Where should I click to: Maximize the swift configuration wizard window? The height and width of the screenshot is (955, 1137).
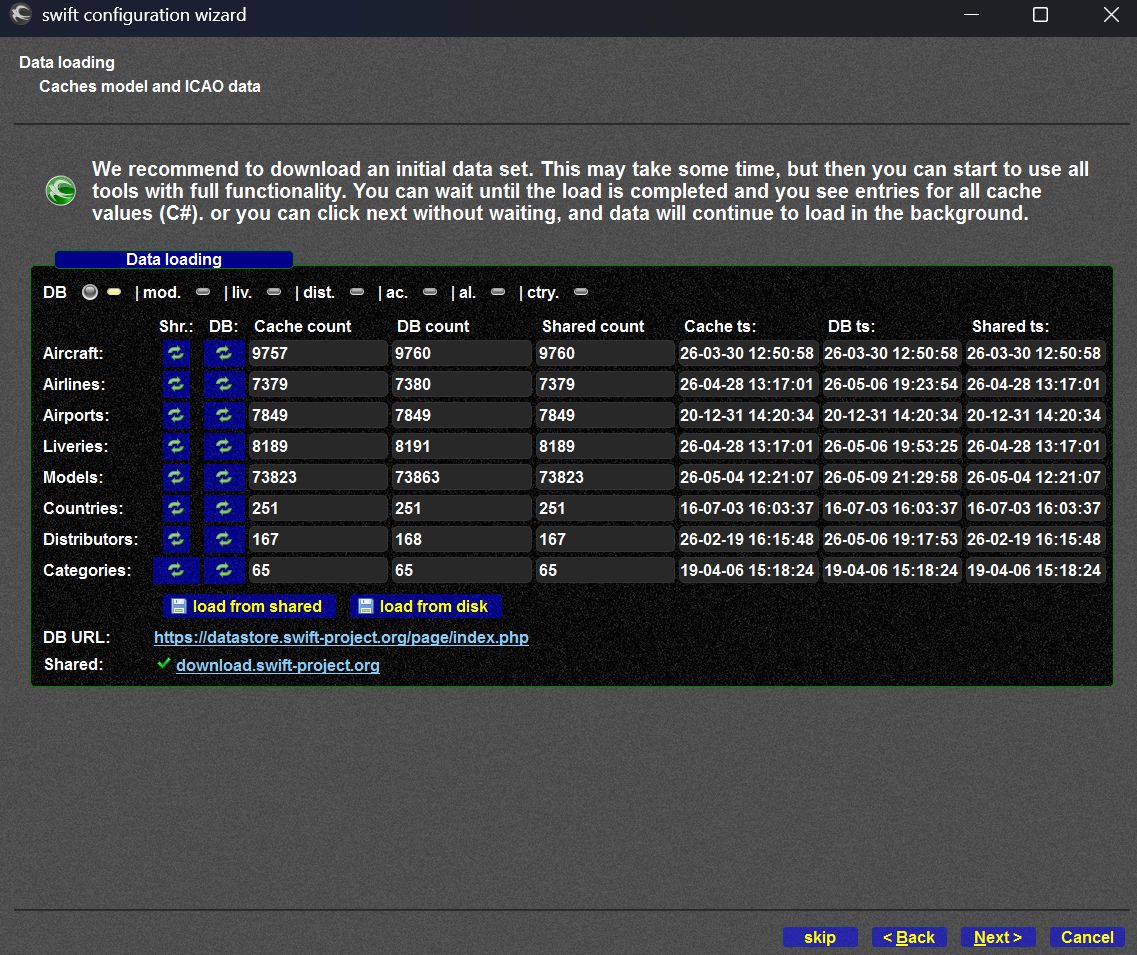click(x=1041, y=15)
